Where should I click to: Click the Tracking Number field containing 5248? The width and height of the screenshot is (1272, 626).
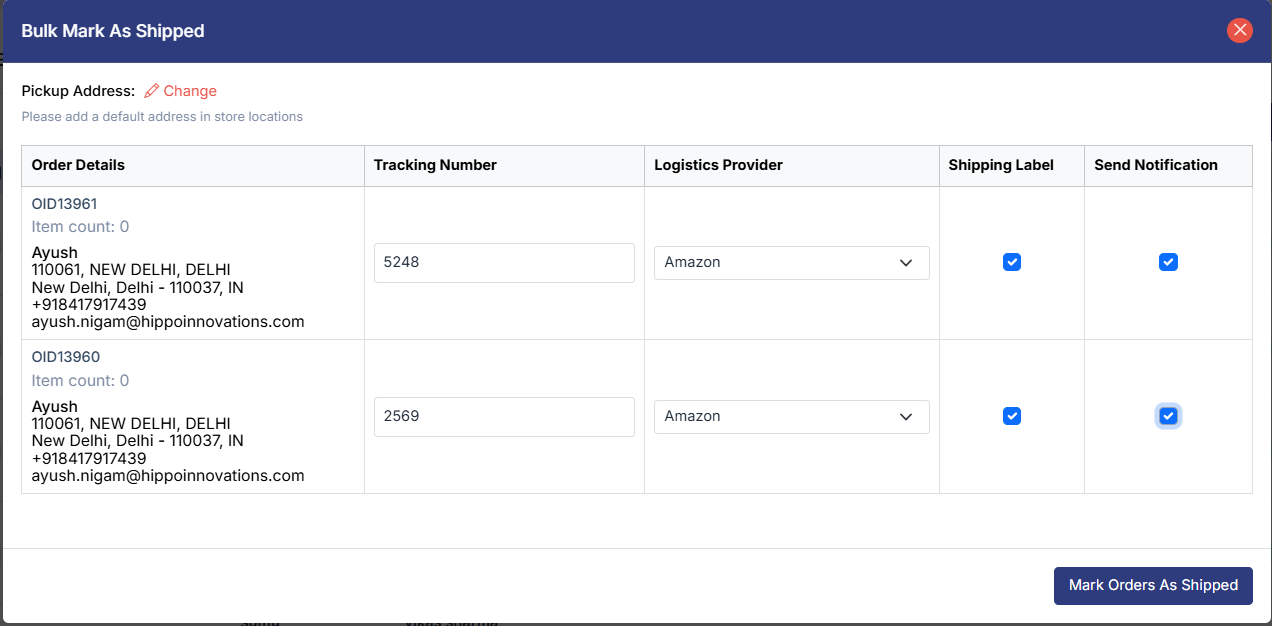point(504,262)
